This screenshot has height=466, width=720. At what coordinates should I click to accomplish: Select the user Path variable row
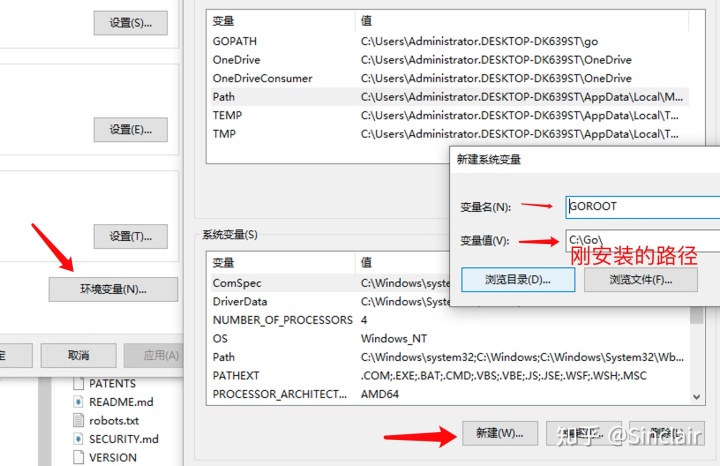point(450,97)
